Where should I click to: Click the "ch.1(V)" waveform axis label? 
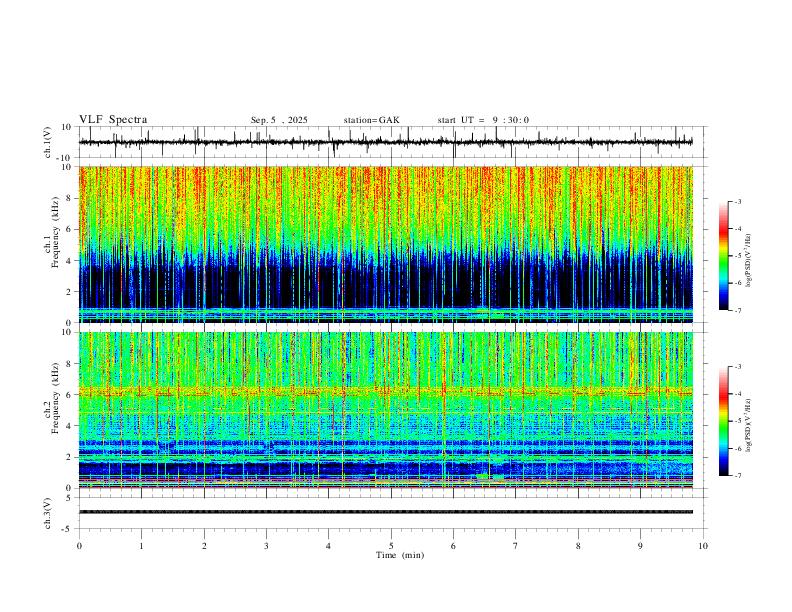click(48, 142)
